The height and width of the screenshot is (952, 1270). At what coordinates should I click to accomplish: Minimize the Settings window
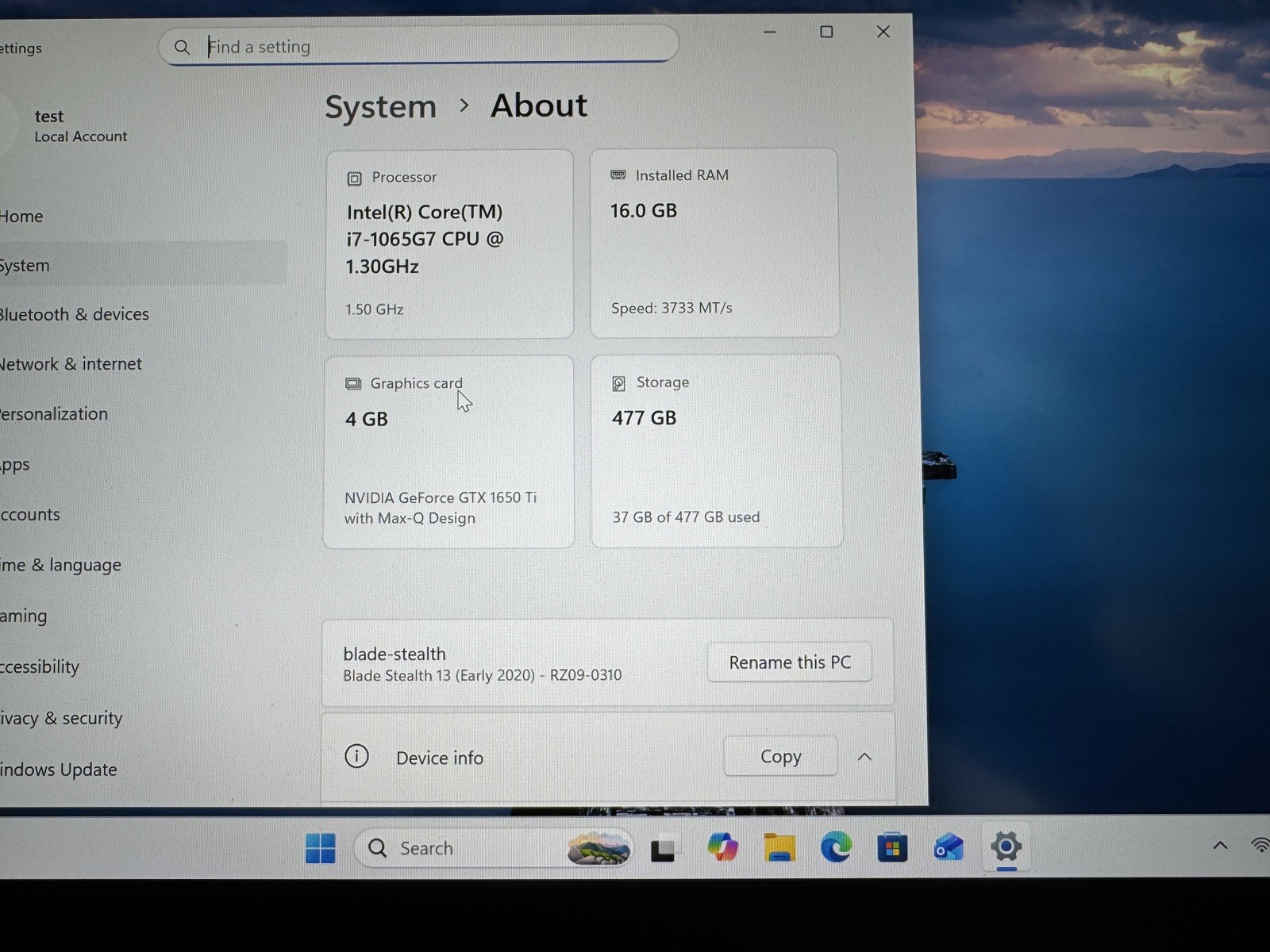769,32
